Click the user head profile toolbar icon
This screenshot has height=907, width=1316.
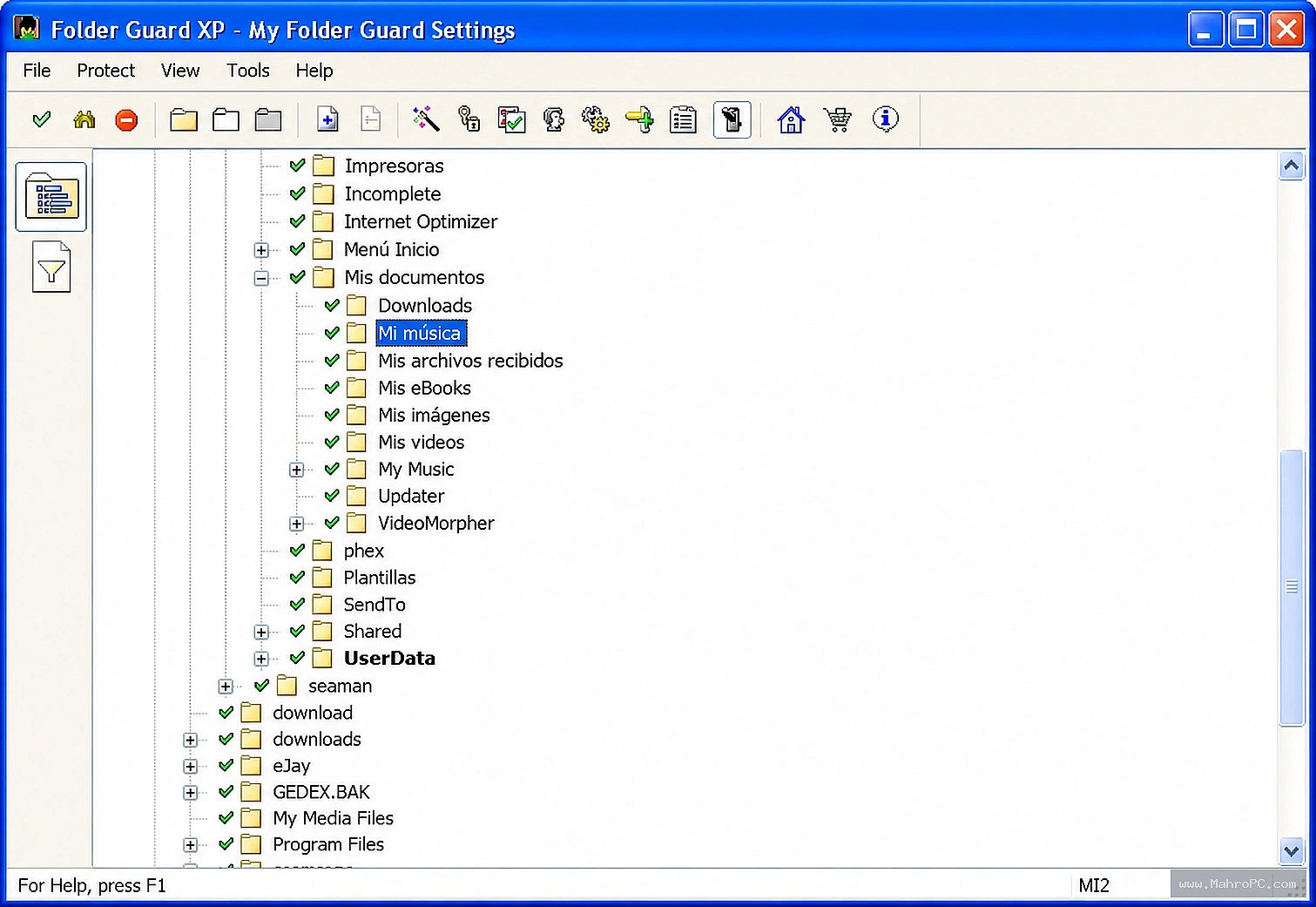coord(554,119)
